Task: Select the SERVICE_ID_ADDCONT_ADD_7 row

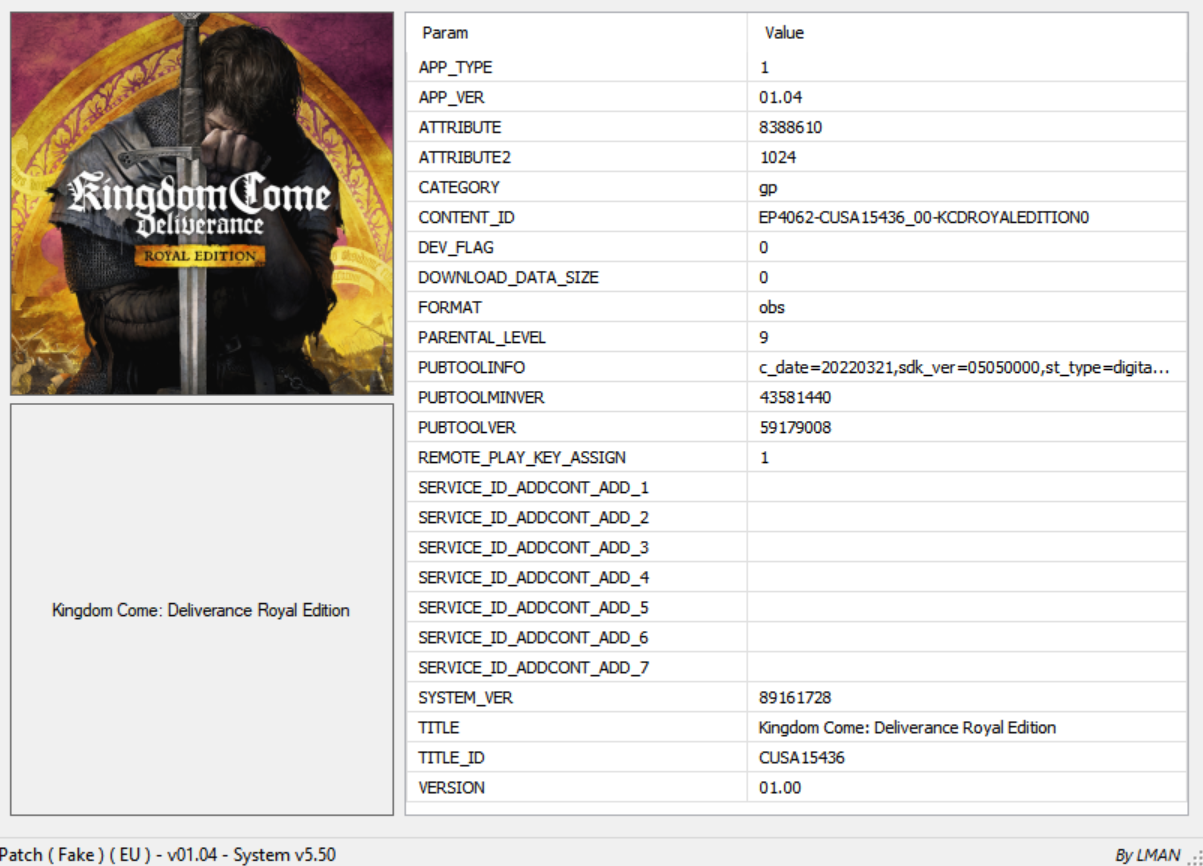Action: (797, 667)
